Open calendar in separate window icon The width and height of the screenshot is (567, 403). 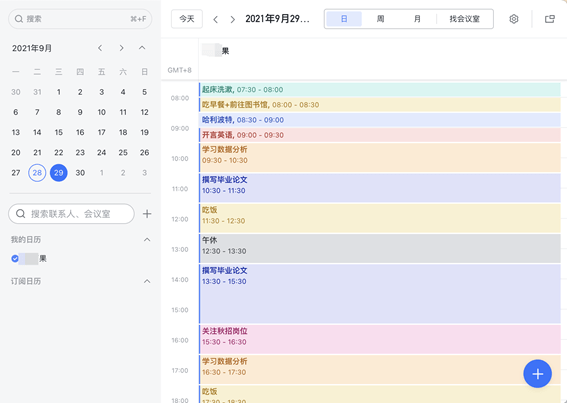coord(550,19)
